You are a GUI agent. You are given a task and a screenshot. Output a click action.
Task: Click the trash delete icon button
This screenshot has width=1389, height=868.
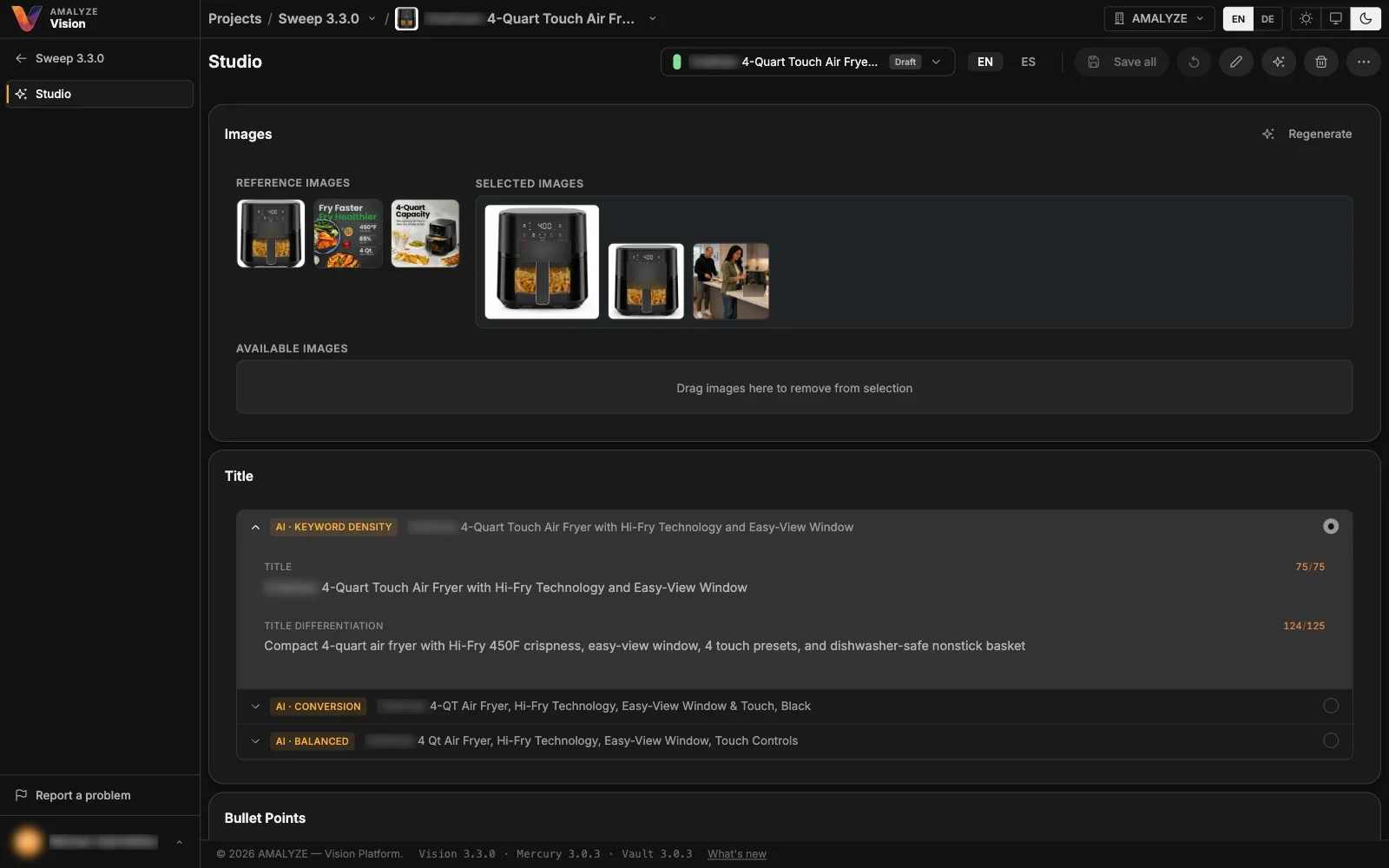click(x=1321, y=62)
